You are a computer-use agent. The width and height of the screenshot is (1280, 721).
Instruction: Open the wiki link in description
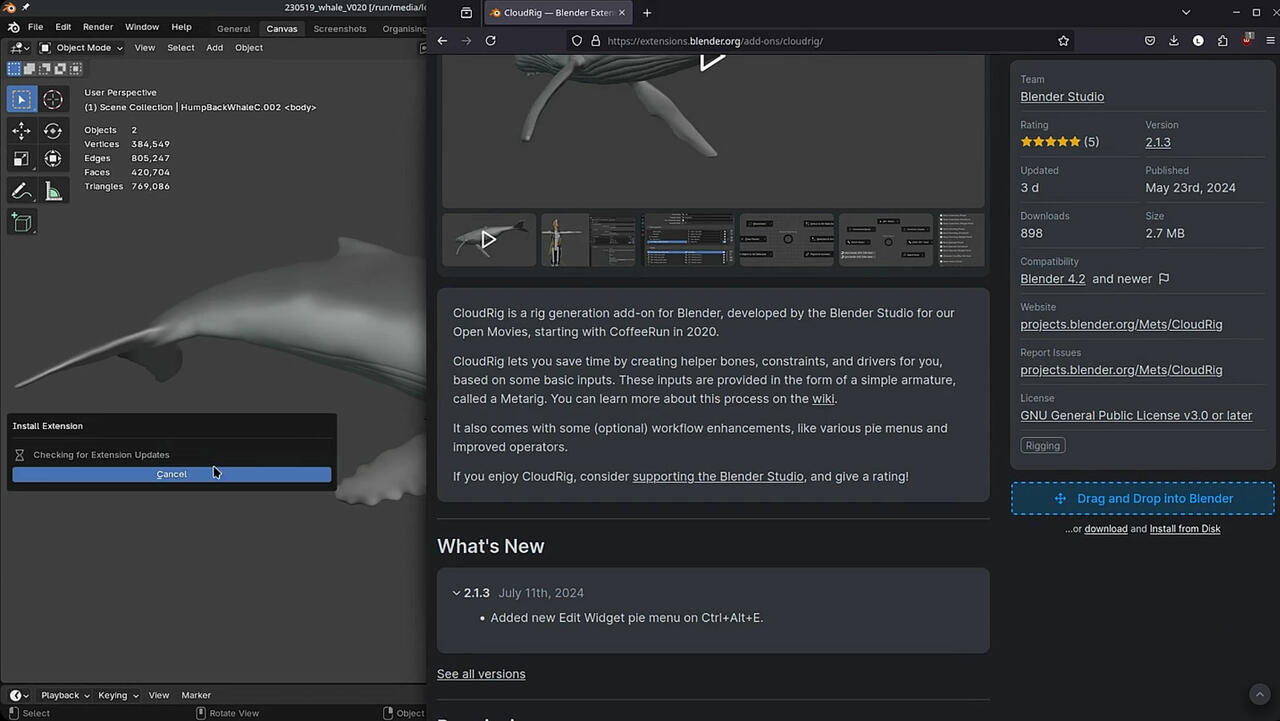823,399
